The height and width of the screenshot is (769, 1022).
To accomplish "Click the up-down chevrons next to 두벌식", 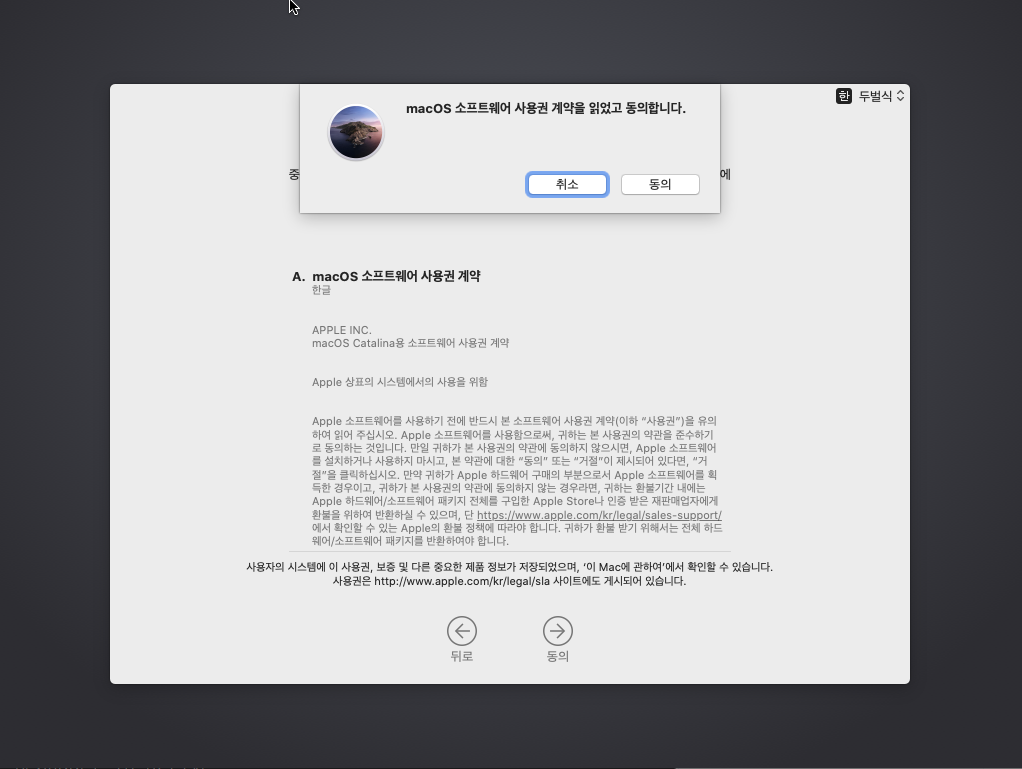I will point(900,96).
